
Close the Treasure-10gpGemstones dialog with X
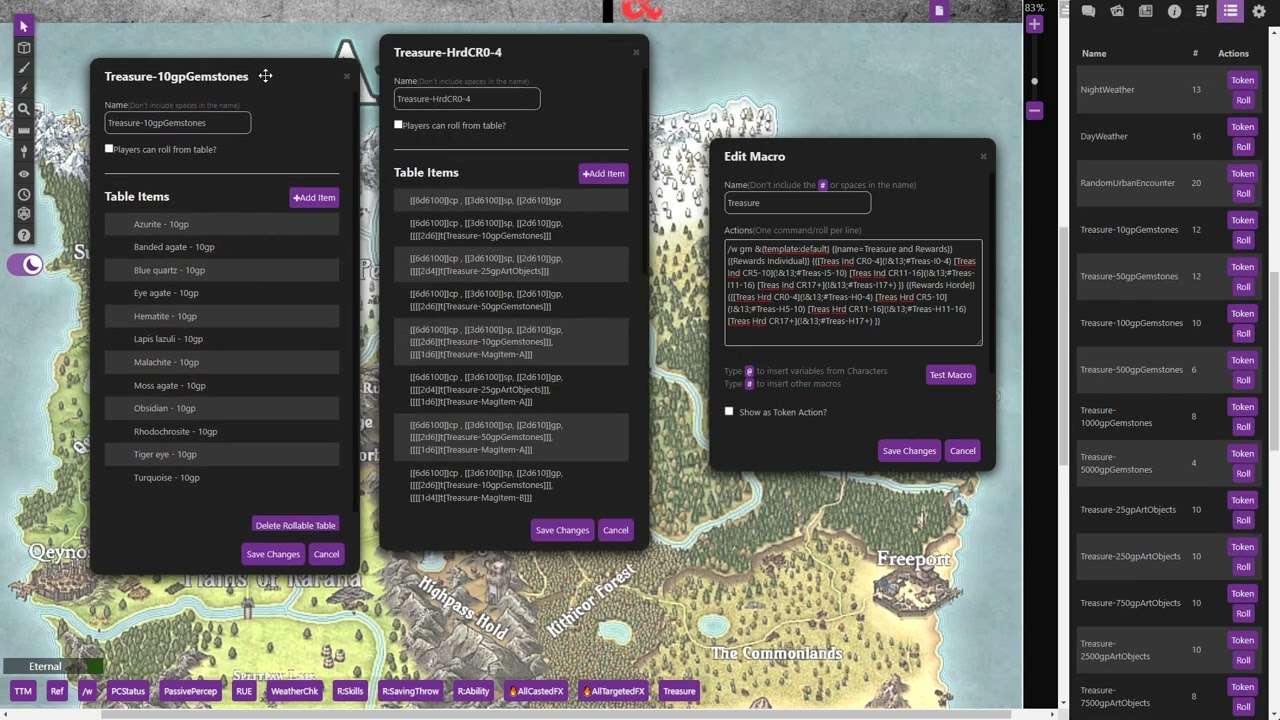click(347, 76)
